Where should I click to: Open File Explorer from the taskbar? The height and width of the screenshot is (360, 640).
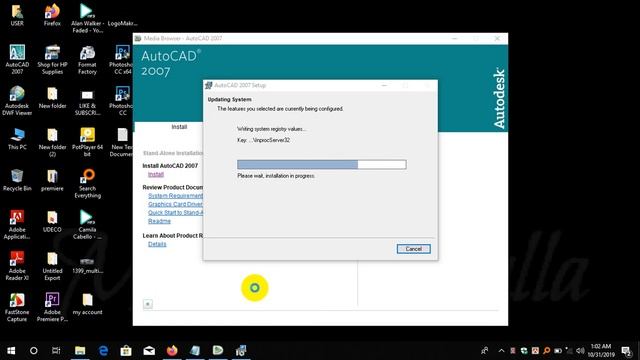80,351
